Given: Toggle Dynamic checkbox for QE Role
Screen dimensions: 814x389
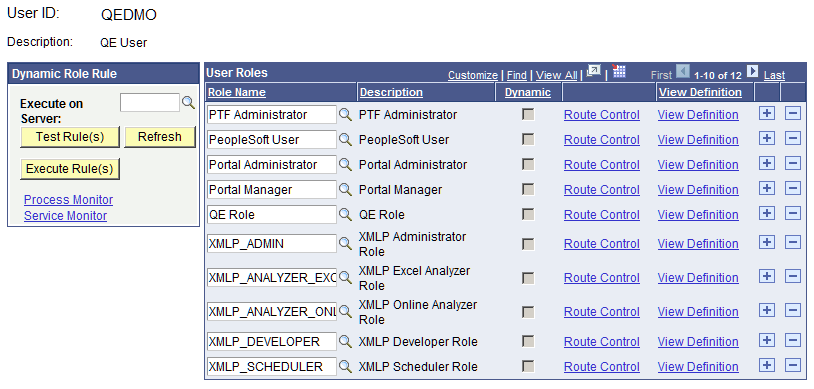Looking at the screenshot, I should 528,214.
